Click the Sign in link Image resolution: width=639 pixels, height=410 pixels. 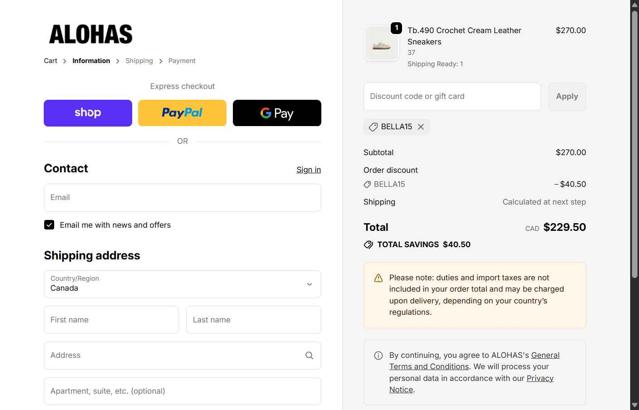pyautogui.click(x=308, y=170)
